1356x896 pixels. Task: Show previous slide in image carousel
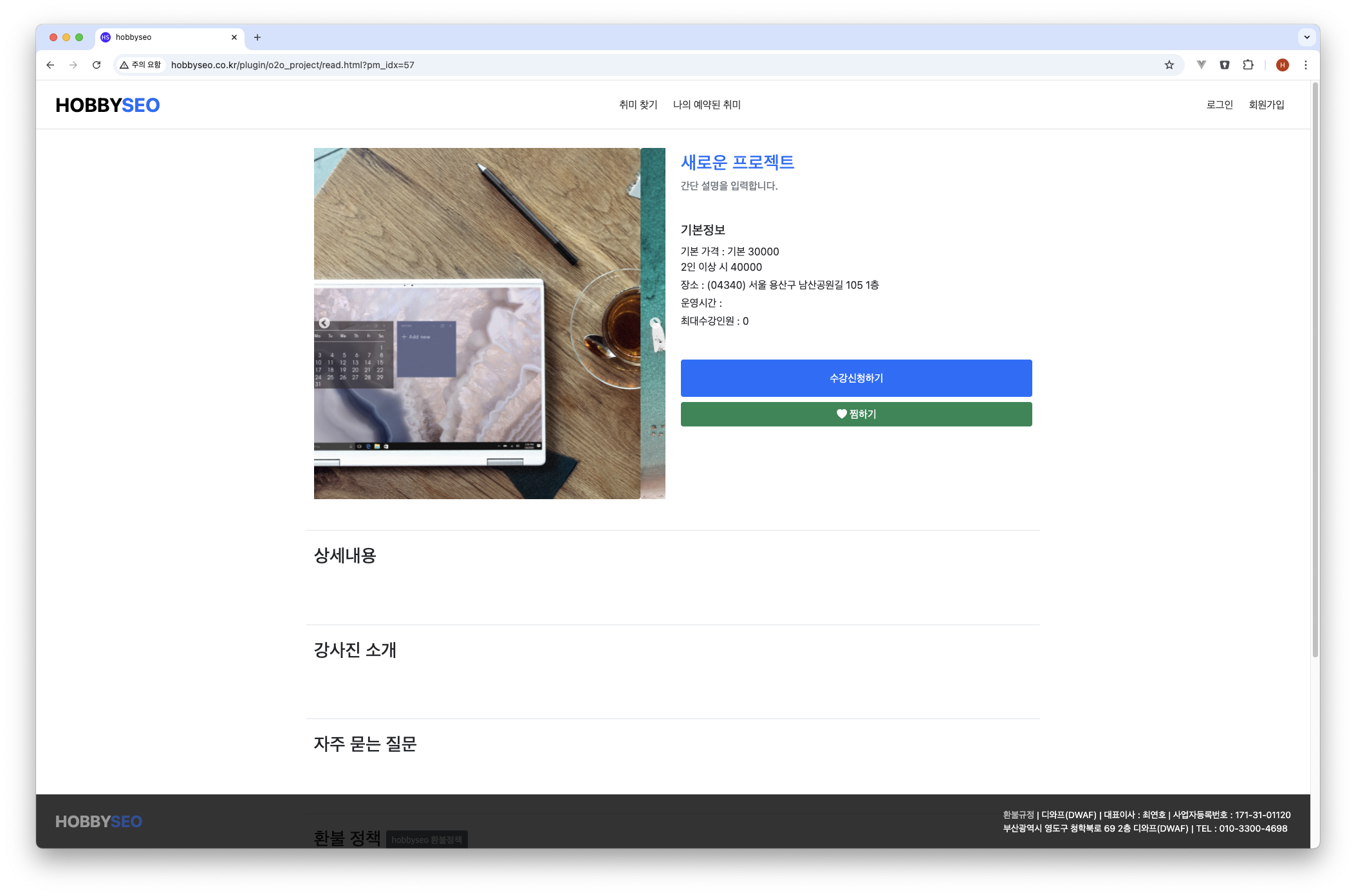click(324, 323)
